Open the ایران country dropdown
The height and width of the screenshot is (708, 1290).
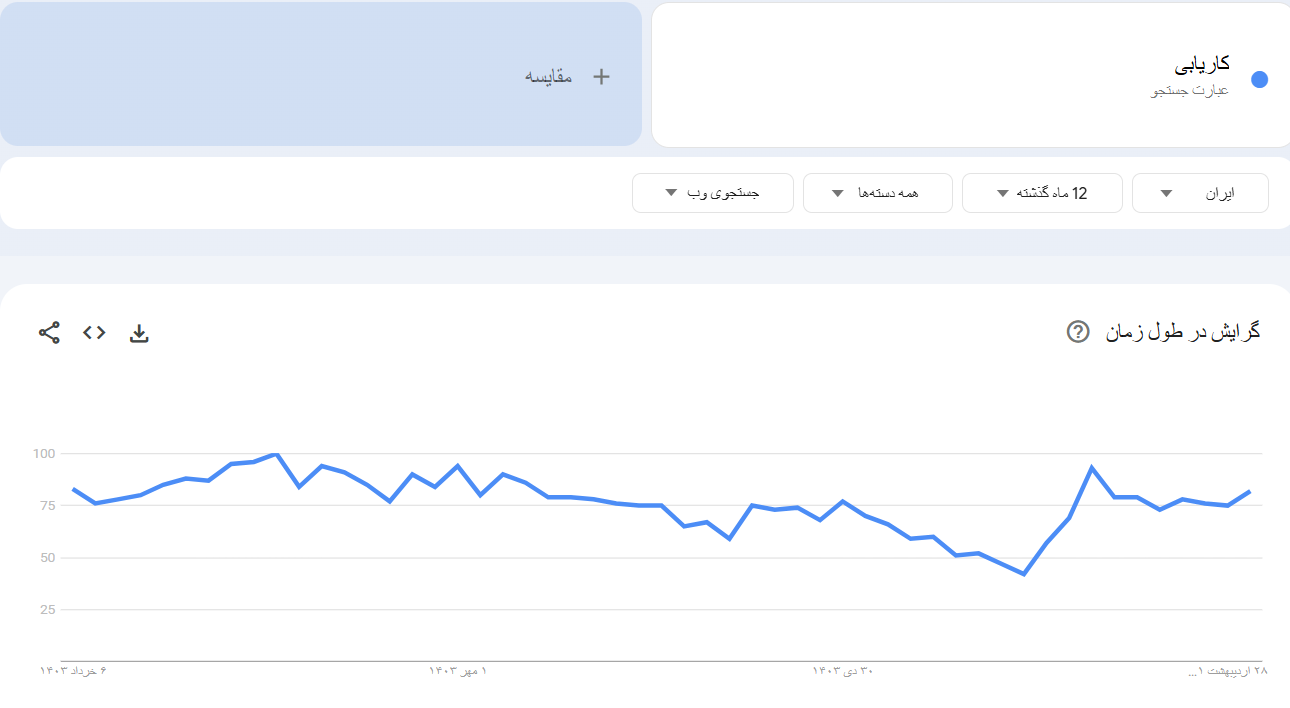(x=1200, y=193)
